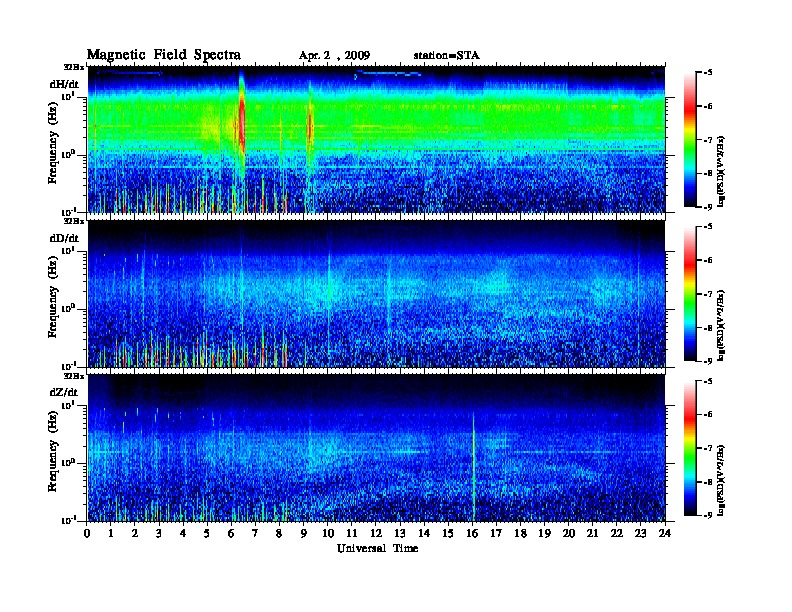792x612 pixels.
Task: Click the red burst near hour 6.5 in dH/dt
Action: click(242, 124)
